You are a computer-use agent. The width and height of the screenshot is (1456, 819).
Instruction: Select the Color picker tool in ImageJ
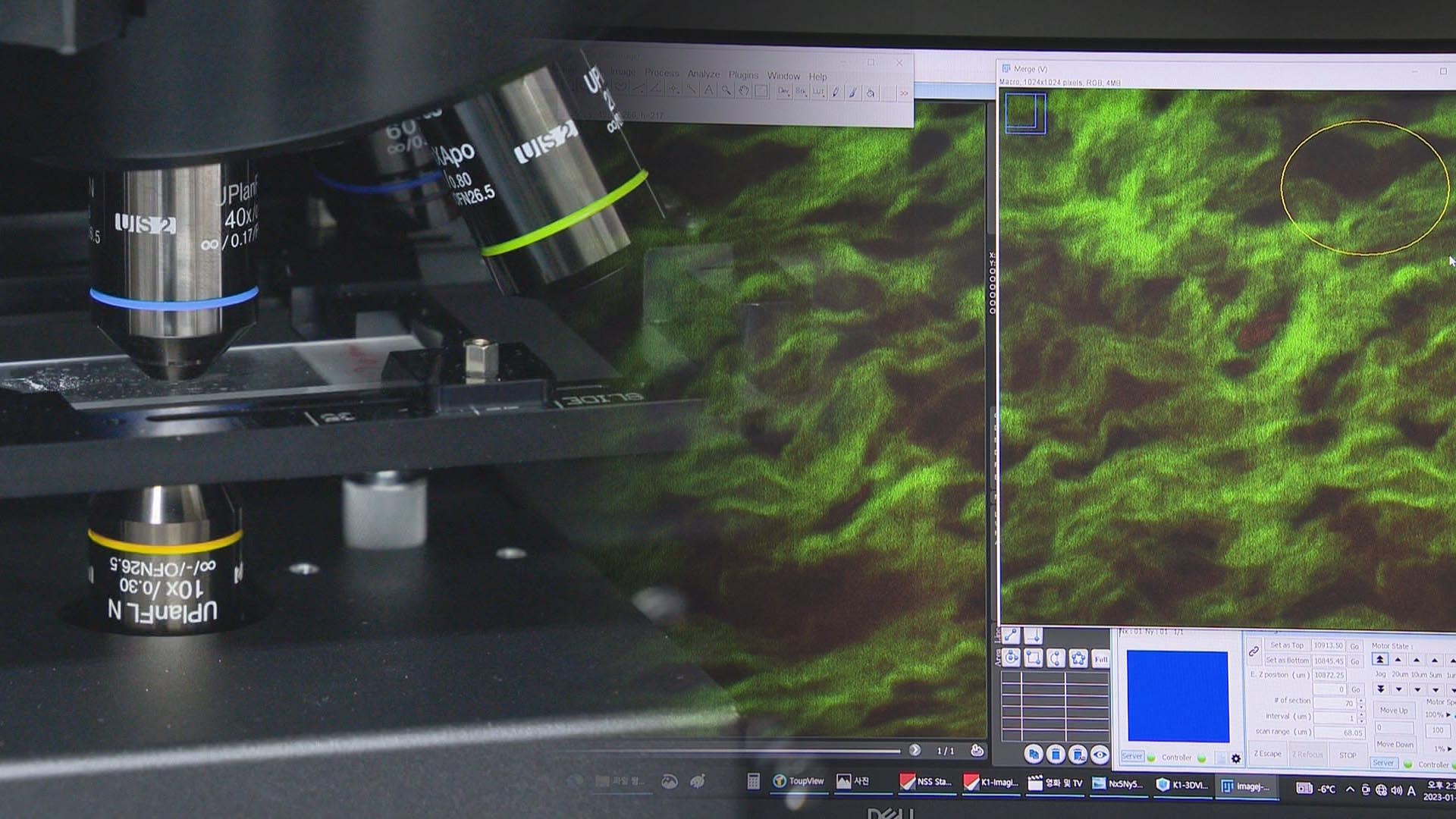coord(761,92)
